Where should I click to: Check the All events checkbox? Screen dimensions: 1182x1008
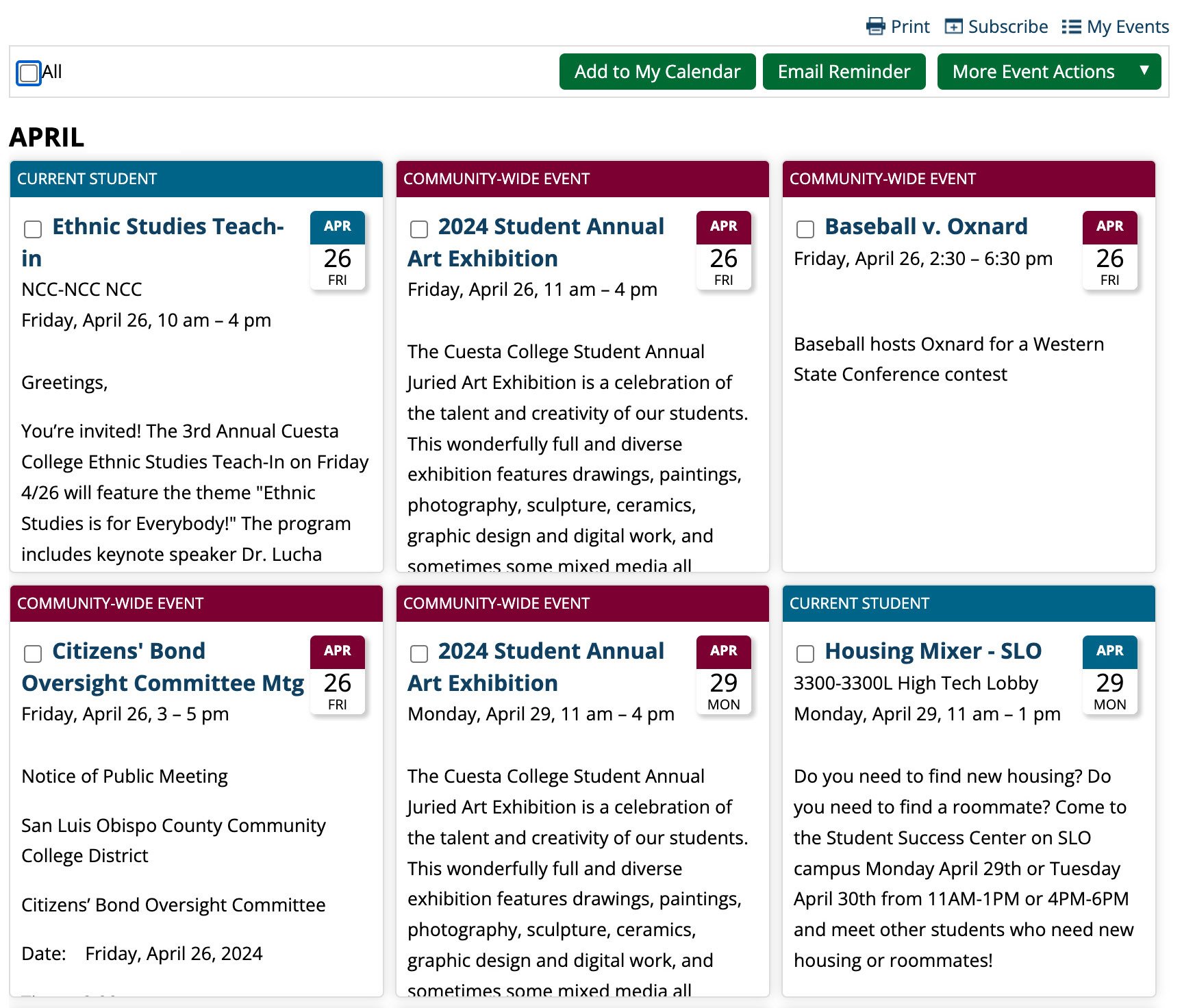[27, 72]
